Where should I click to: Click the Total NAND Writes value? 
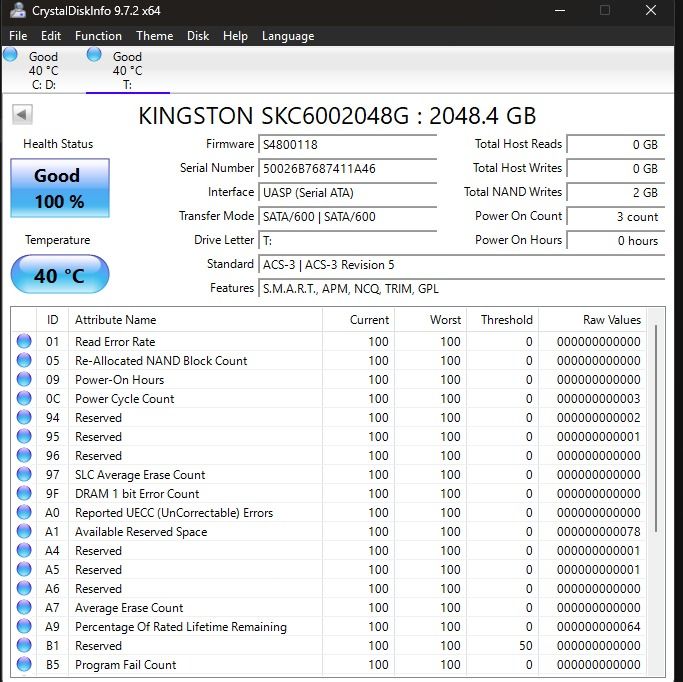coord(615,192)
